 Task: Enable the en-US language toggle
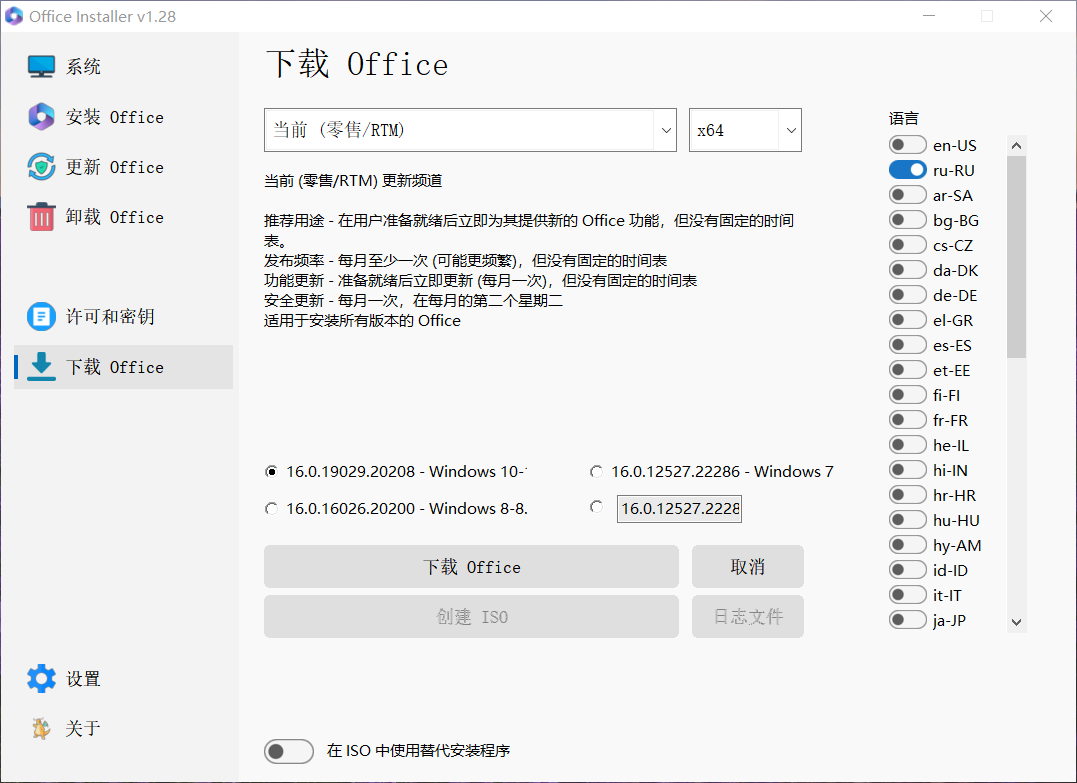tap(907, 145)
